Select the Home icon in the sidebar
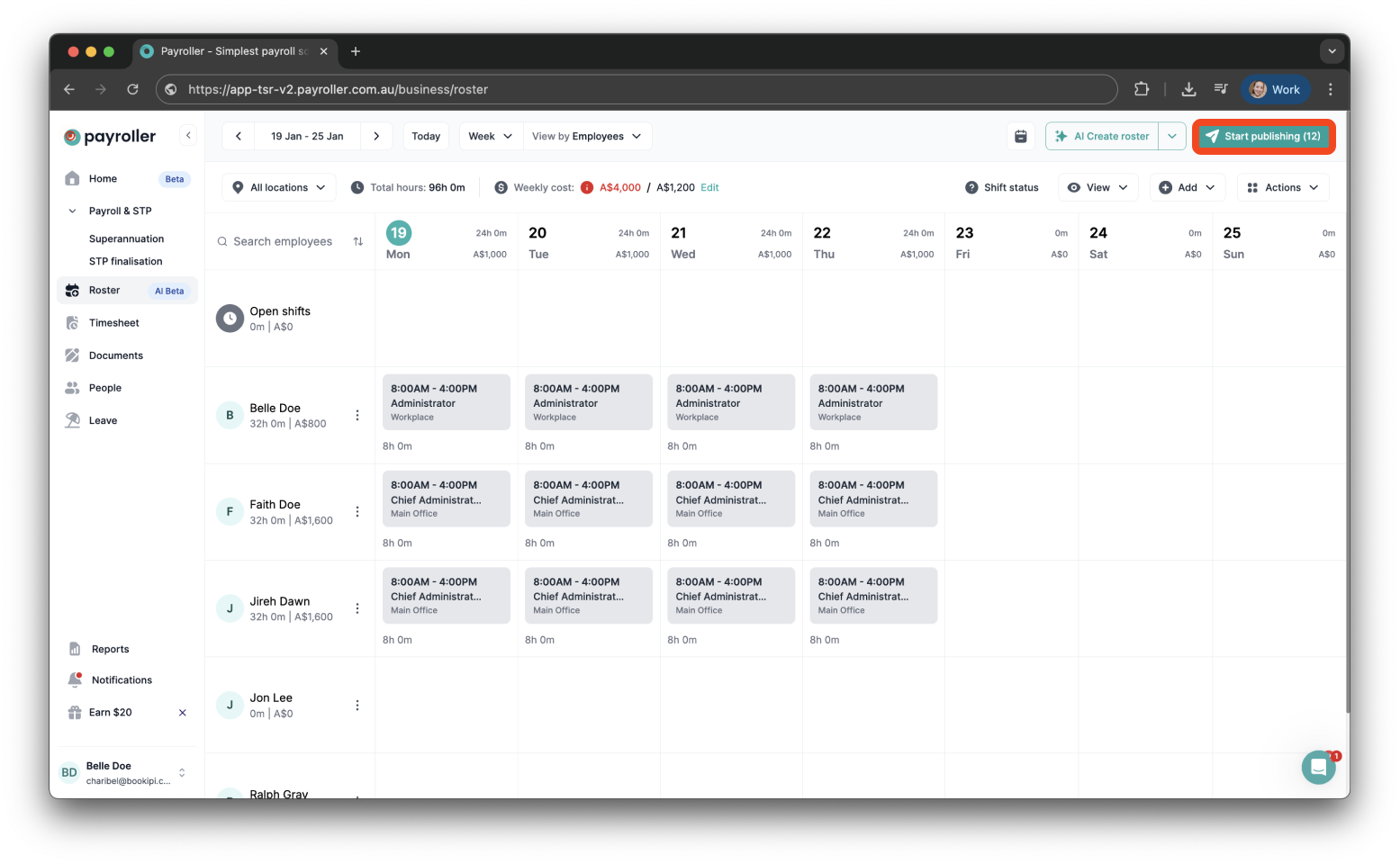 point(72,178)
